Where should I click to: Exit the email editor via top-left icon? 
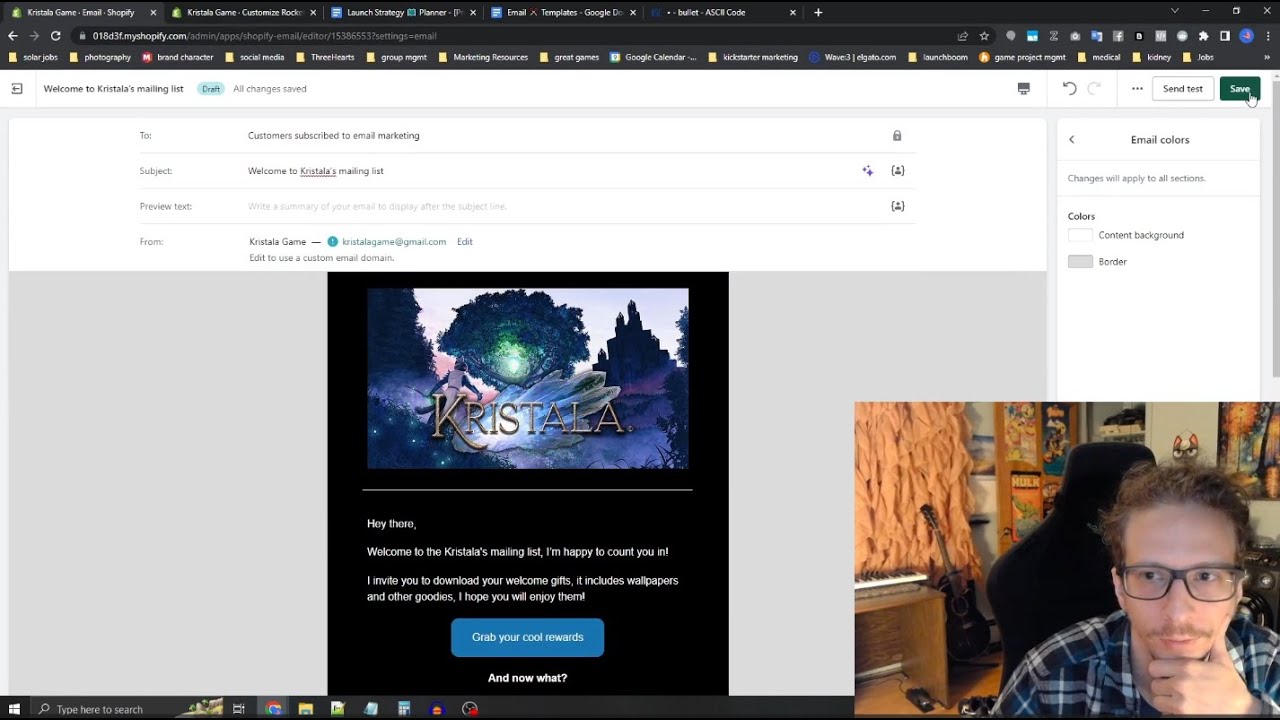pyautogui.click(x=17, y=89)
